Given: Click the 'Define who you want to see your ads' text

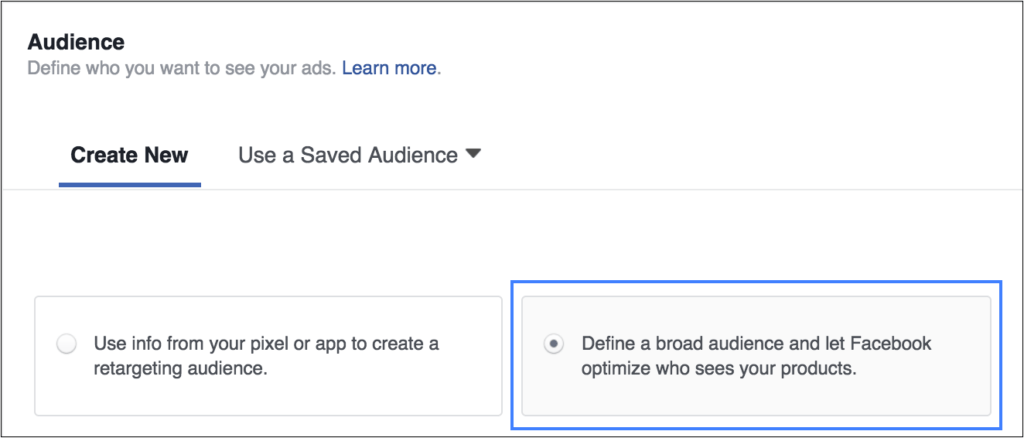Looking at the screenshot, I should pos(182,68).
